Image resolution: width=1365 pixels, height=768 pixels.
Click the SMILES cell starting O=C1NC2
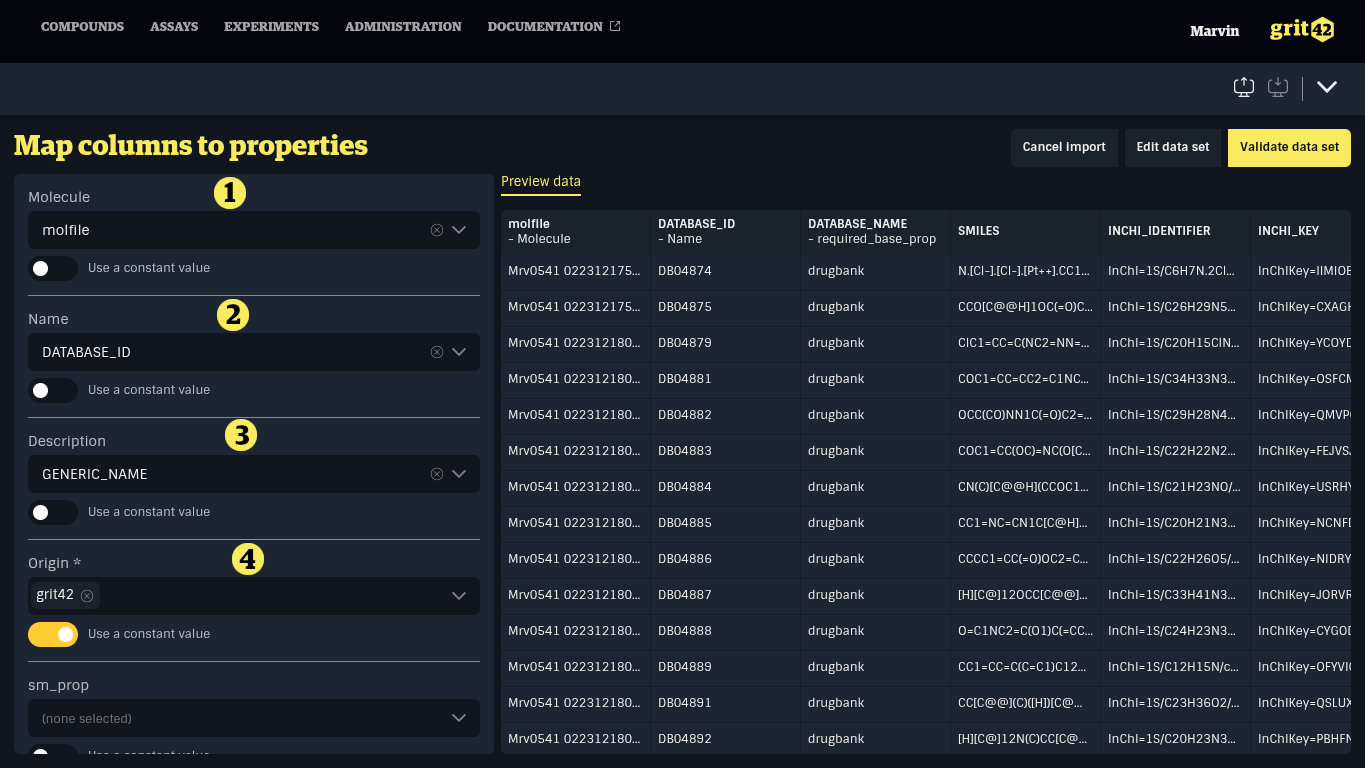point(1026,631)
